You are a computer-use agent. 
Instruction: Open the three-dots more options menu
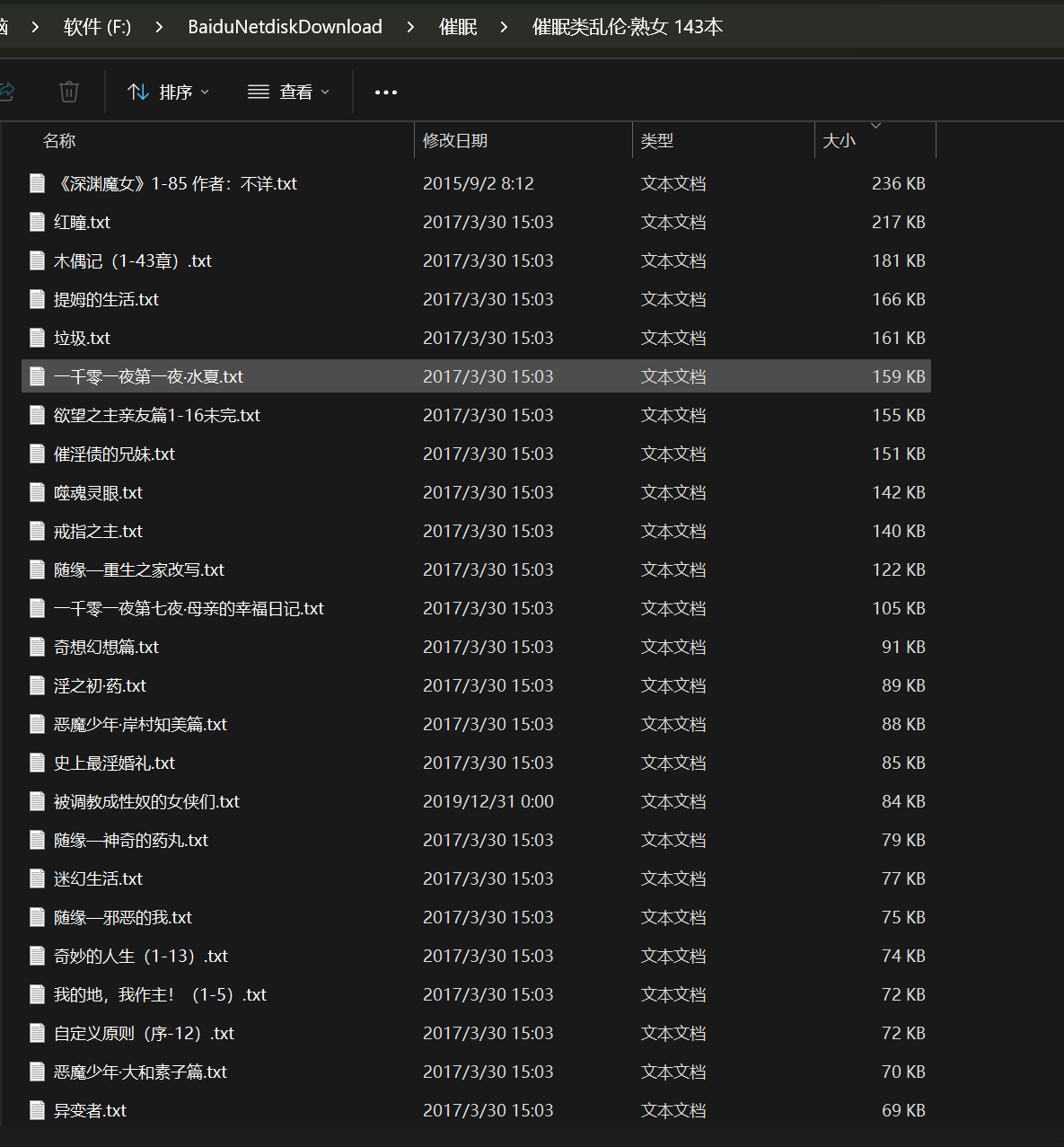[x=385, y=93]
